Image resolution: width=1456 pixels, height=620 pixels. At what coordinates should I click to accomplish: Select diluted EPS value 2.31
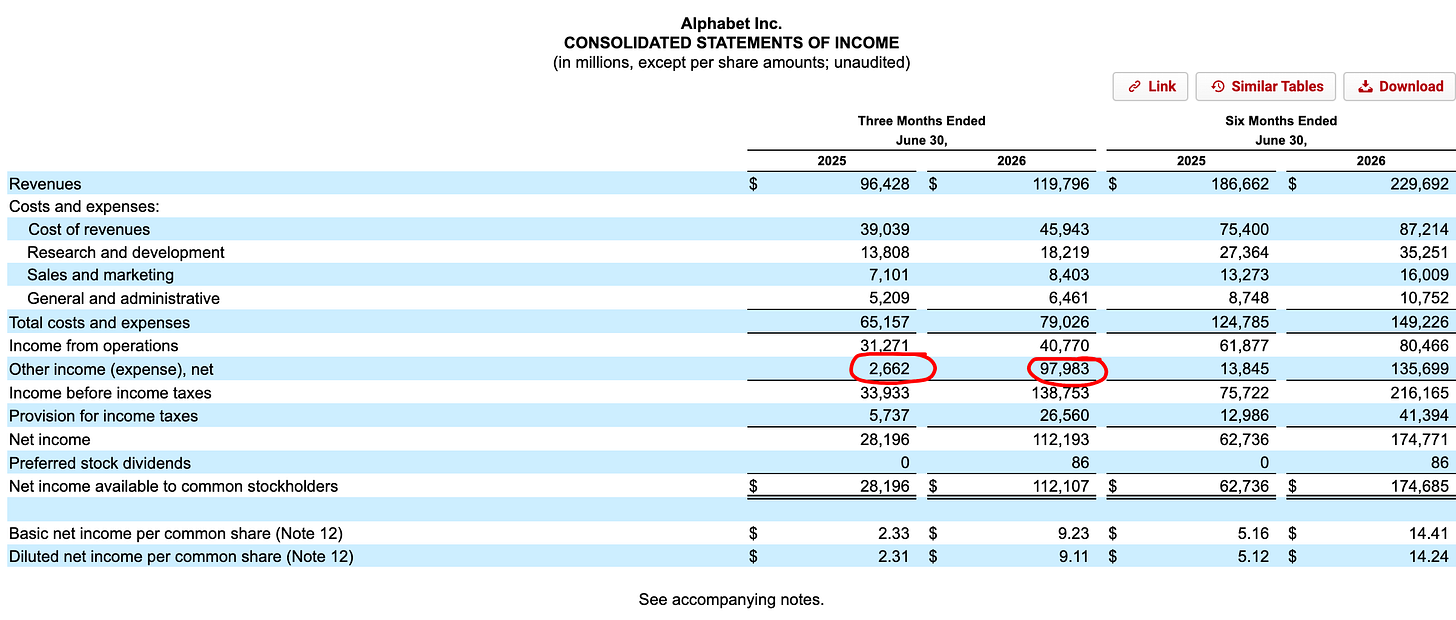pyautogui.click(x=893, y=556)
